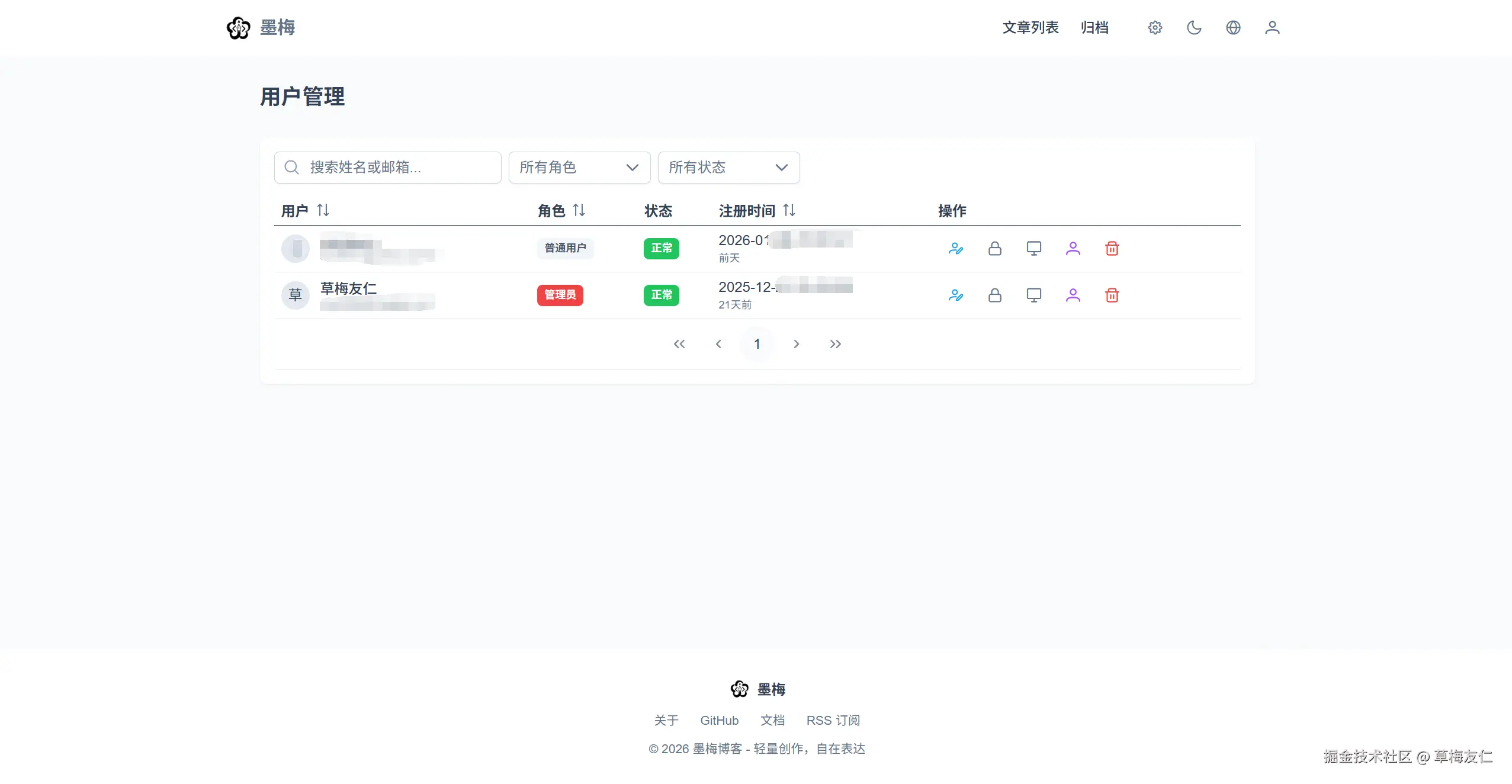The image size is (1512, 784).
Task: Click edit-user icon in first row
Action: [955, 249]
